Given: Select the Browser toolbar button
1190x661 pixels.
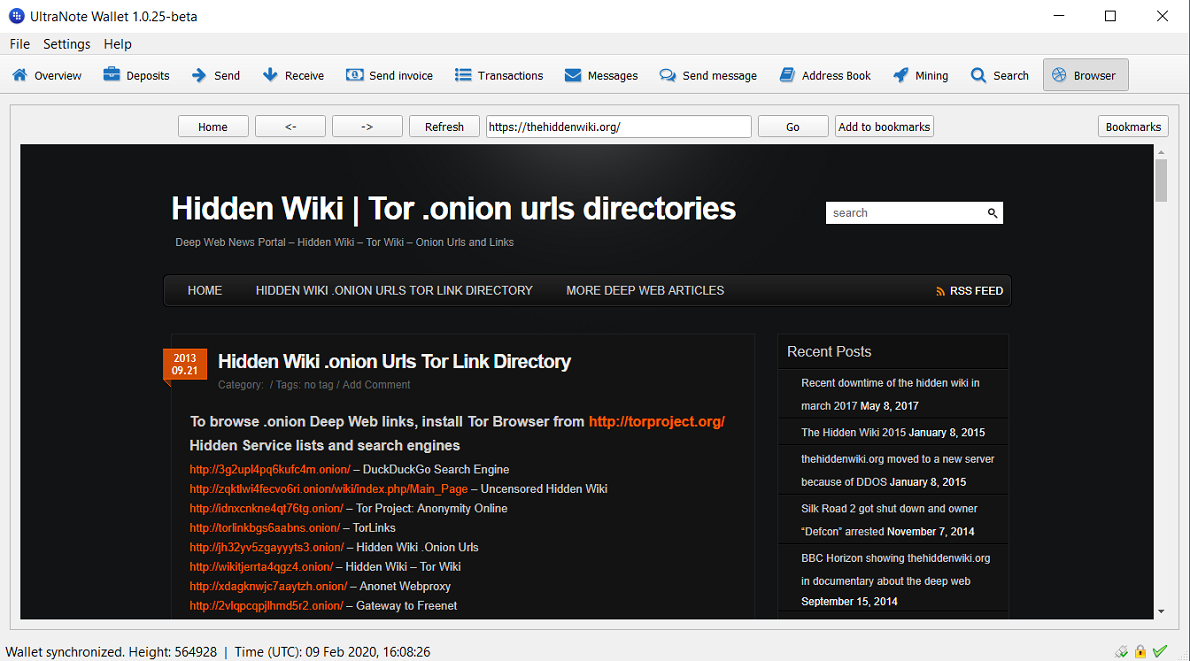Looking at the screenshot, I should (1085, 75).
